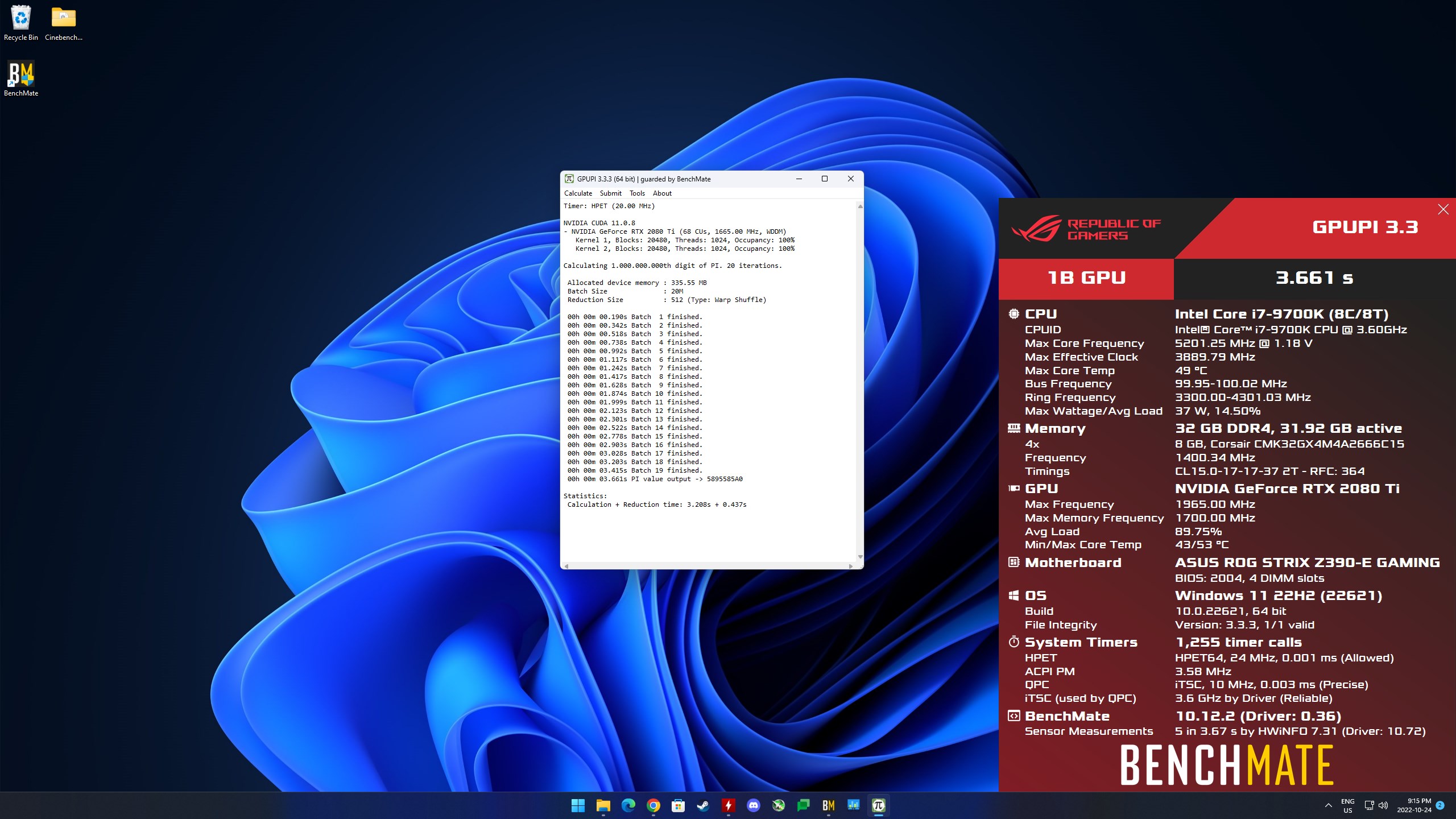
Task: Click '10.12.2 (Driver: 0.36)' version text
Action: 1258,716
